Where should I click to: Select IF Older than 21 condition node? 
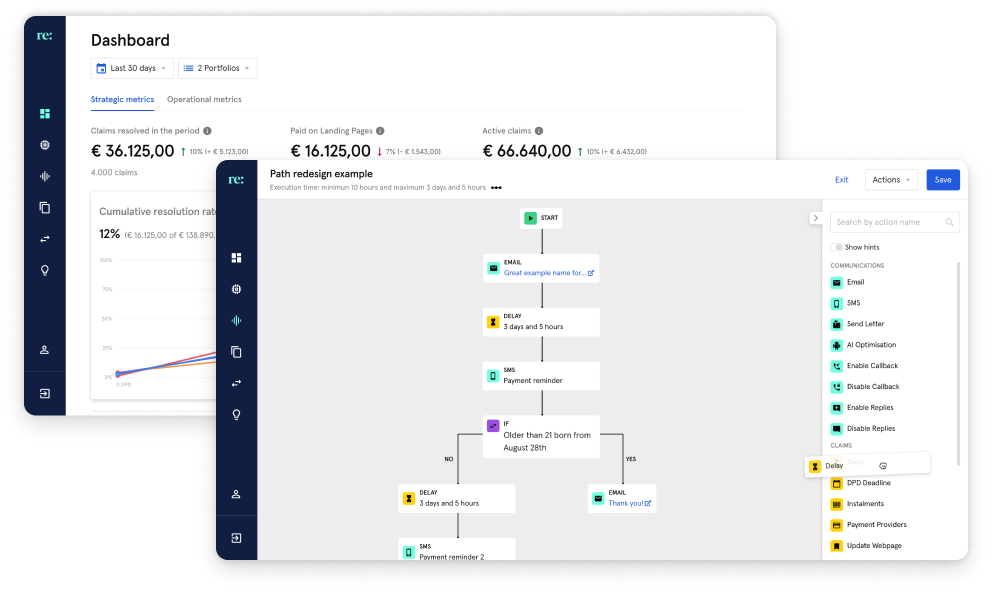541,436
